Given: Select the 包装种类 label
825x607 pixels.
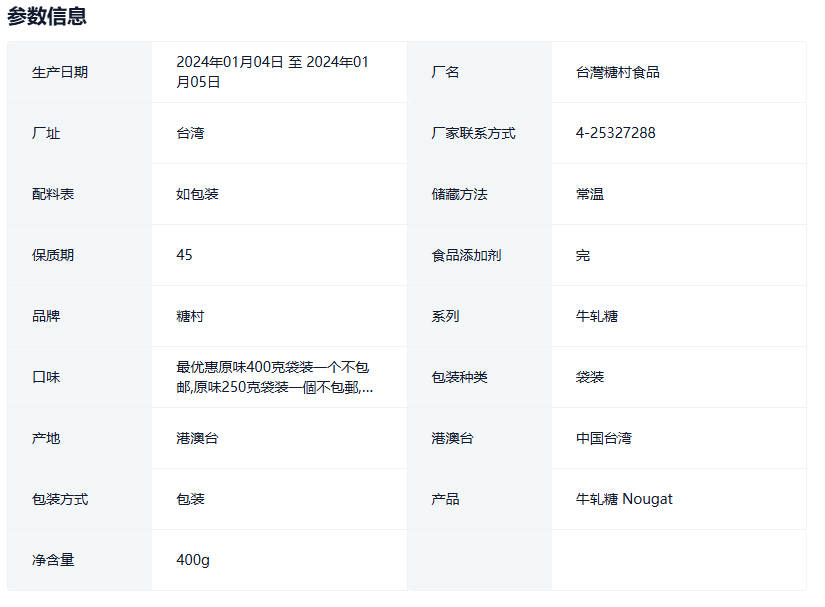Looking at the screenshot, I should (459, 377).
